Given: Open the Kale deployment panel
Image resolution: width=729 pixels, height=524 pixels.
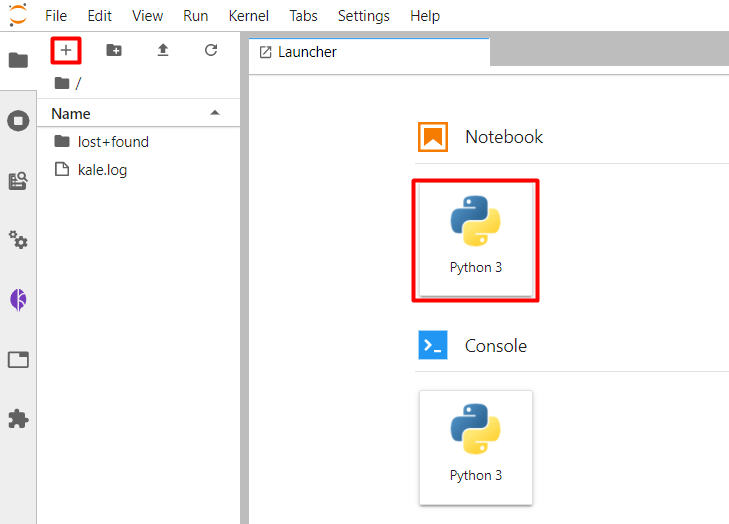Looking at the screenshot, I should point(18,300).
